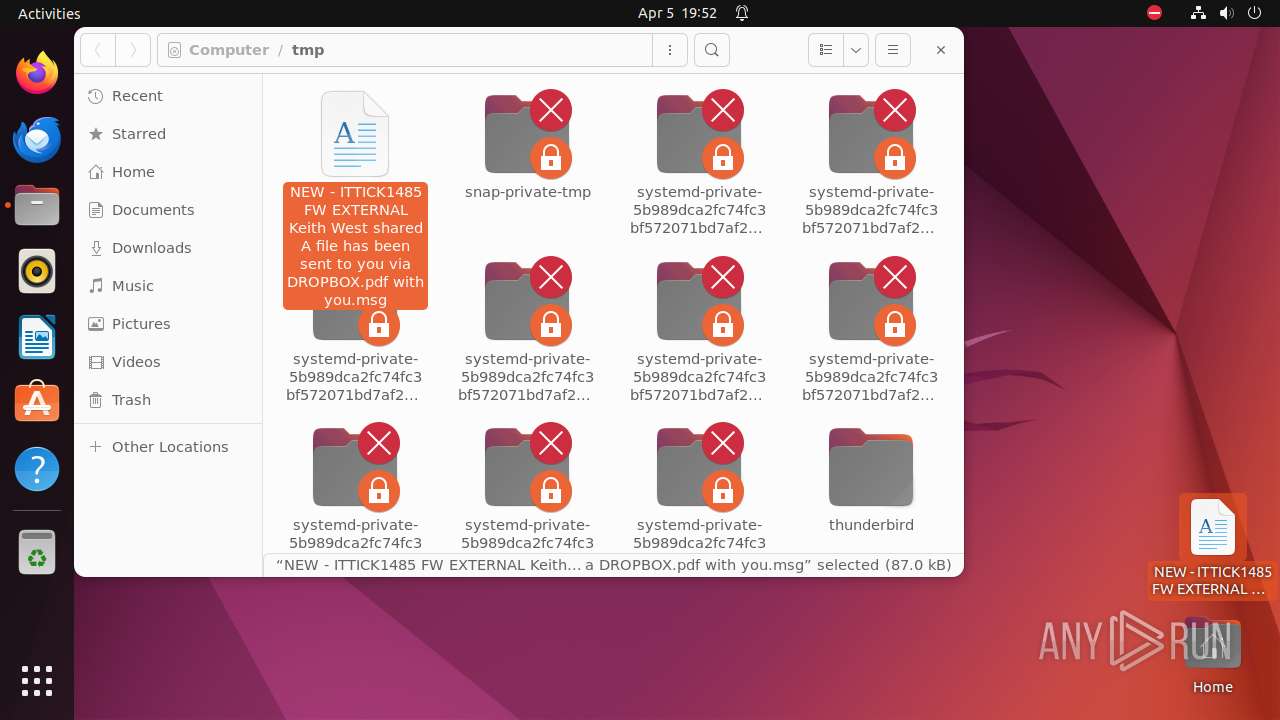Image resolution: width=1280 pixels, height=720 pixels.
Task: Open Music in the sidebar
Action: tap(168, 286)
